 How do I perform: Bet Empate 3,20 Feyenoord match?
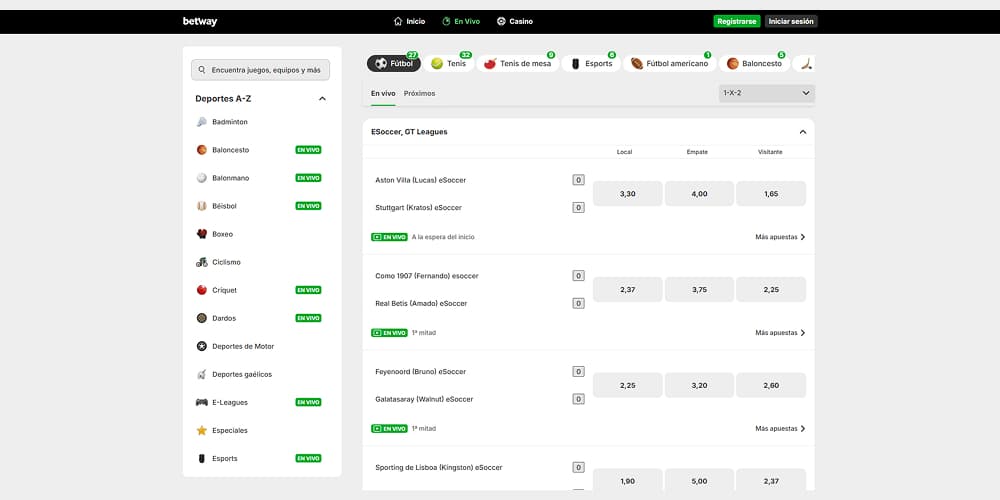tap(699, 385)
